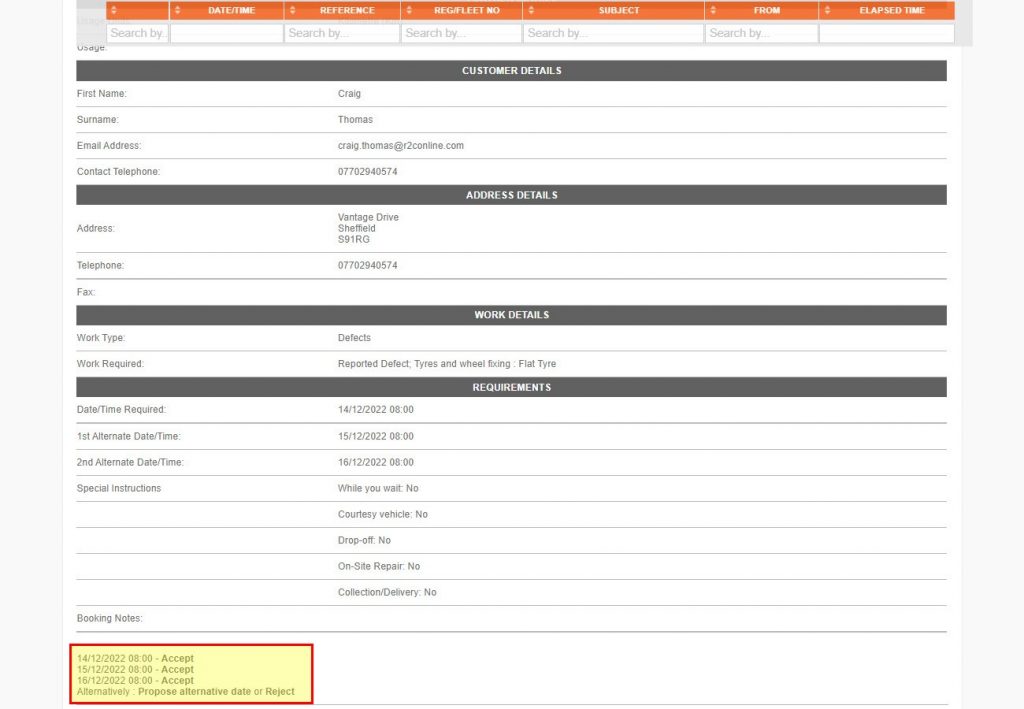
Task: Sort the FROM column
Action: coord(712,10)
